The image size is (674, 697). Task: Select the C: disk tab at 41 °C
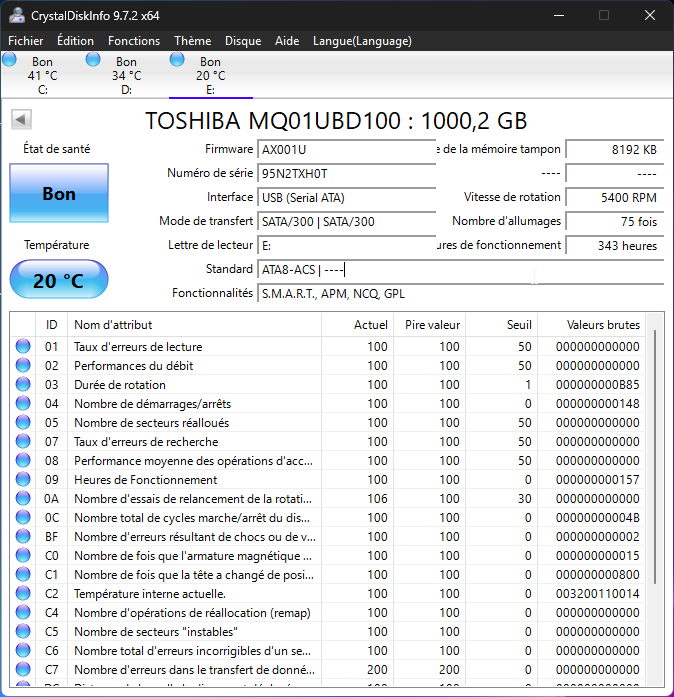43,74
